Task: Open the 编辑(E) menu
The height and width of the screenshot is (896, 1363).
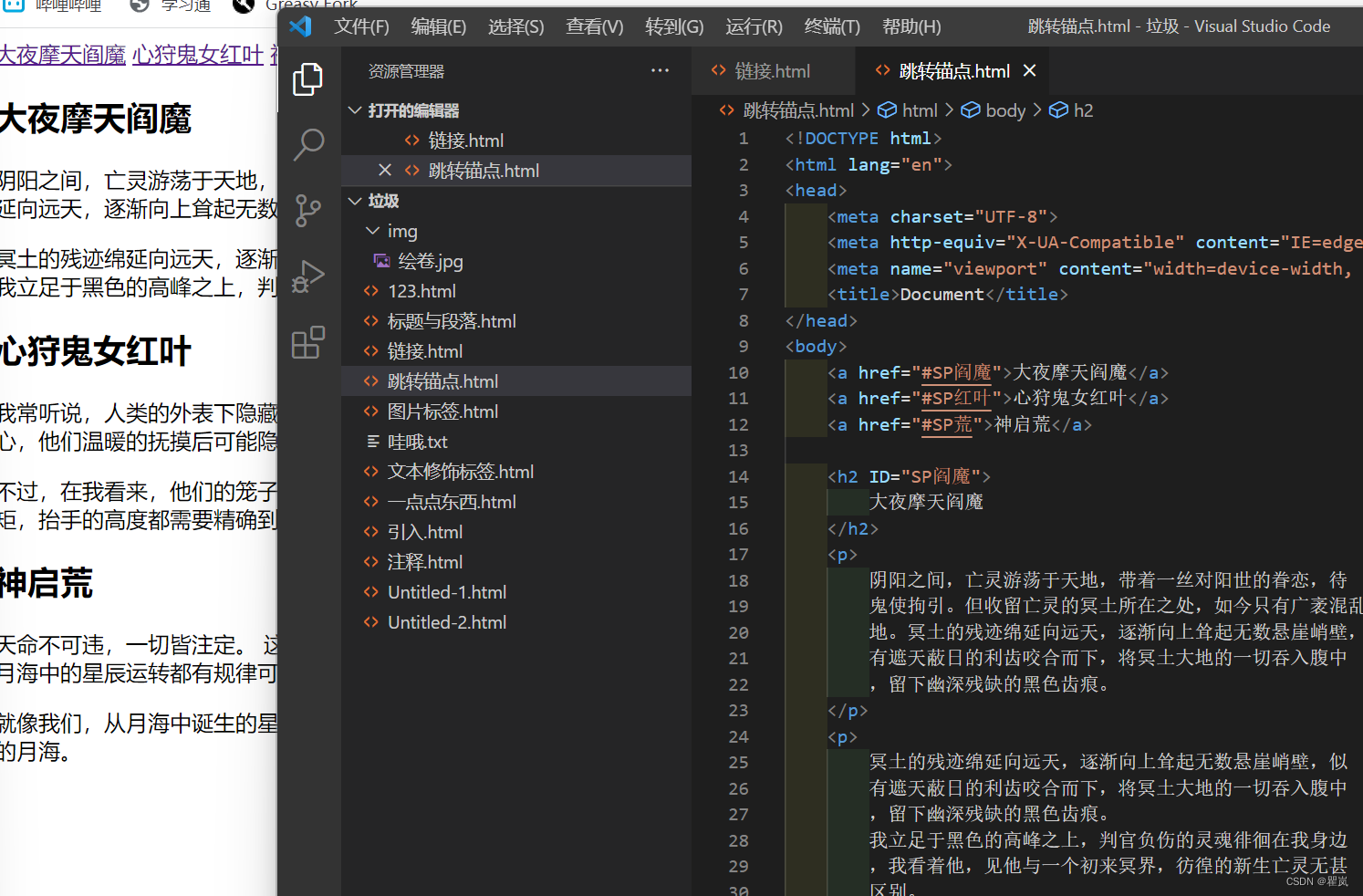Action: (438, 26)
